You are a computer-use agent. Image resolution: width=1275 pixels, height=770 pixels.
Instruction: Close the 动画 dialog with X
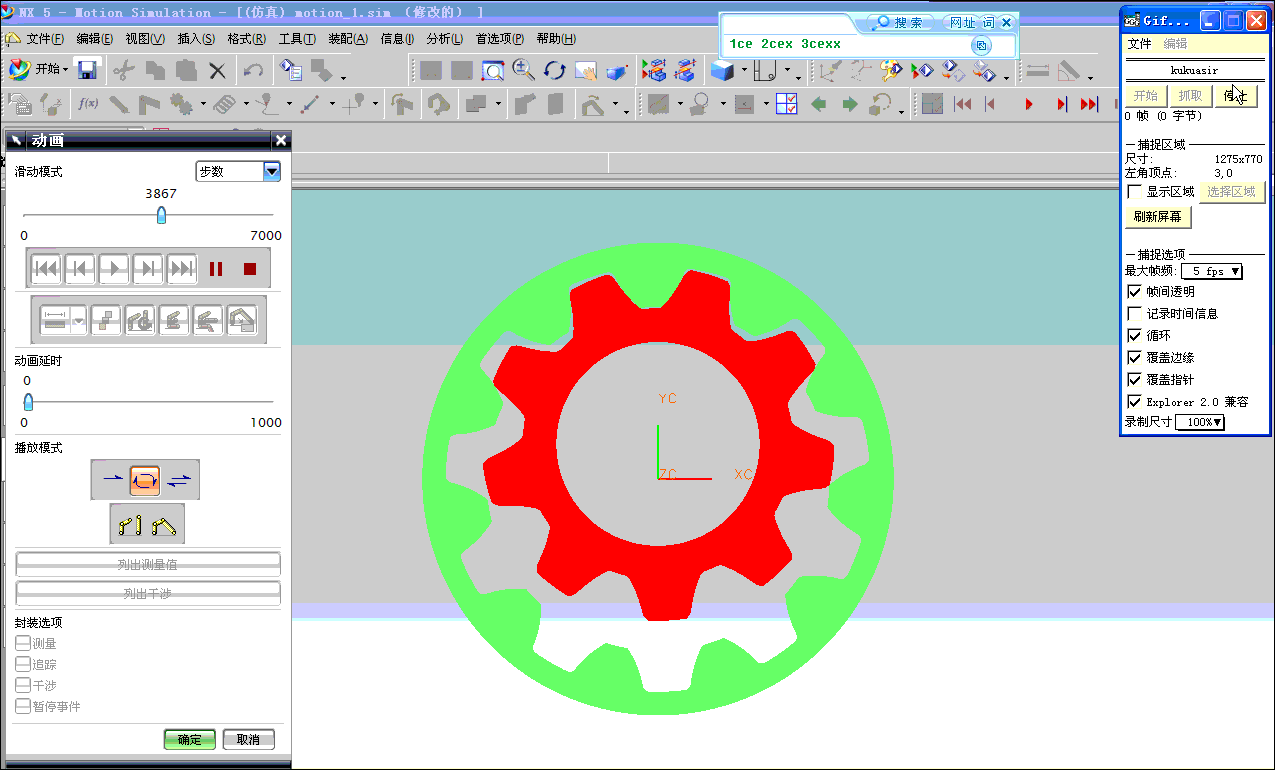(x=281, y=141)
